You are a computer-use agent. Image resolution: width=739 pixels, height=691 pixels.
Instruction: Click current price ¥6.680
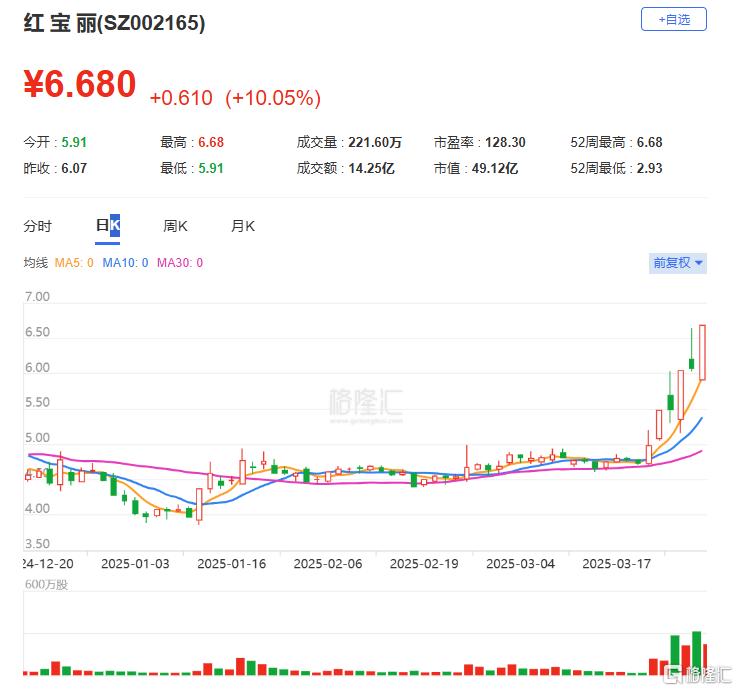pos(80,84)
